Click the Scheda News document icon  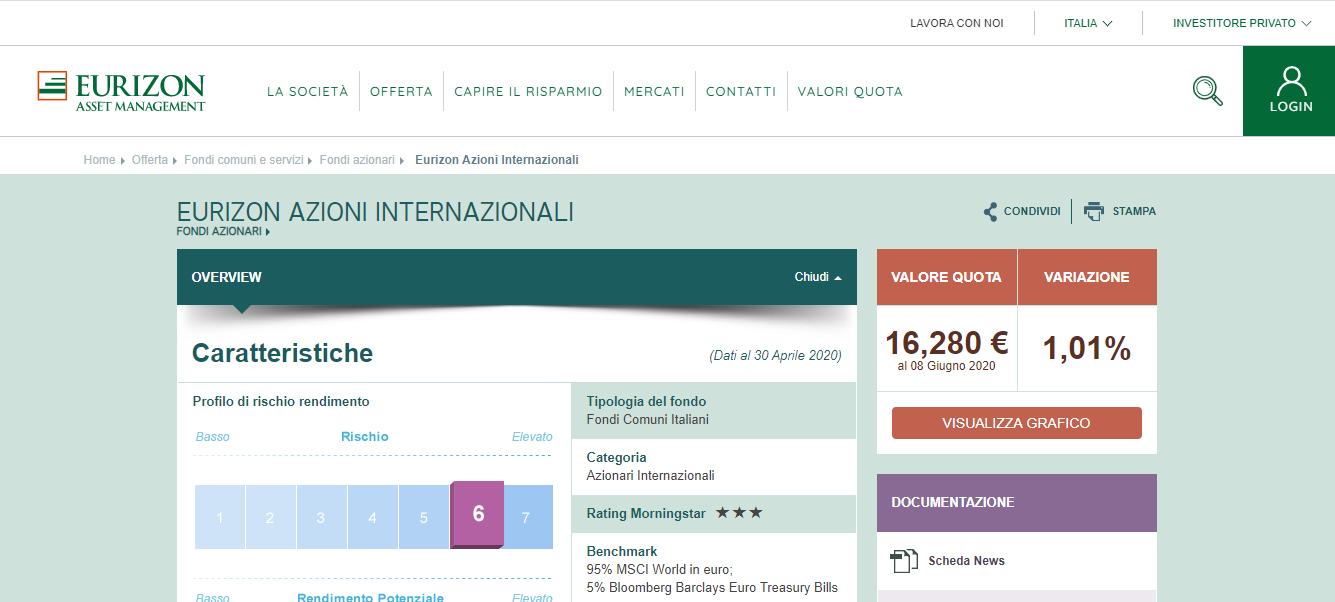(x=904, y=561)
